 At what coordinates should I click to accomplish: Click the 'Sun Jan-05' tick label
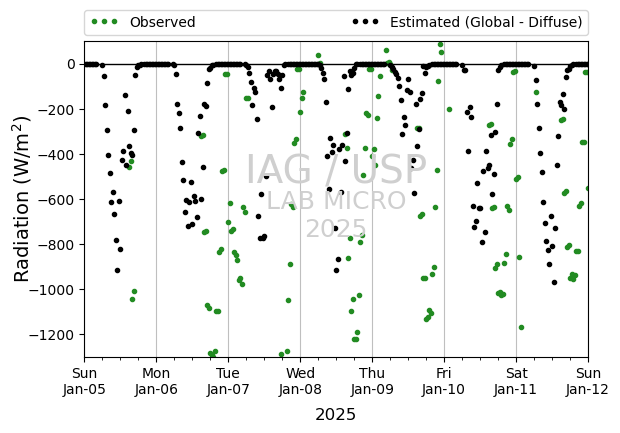[x=84, y=381]
